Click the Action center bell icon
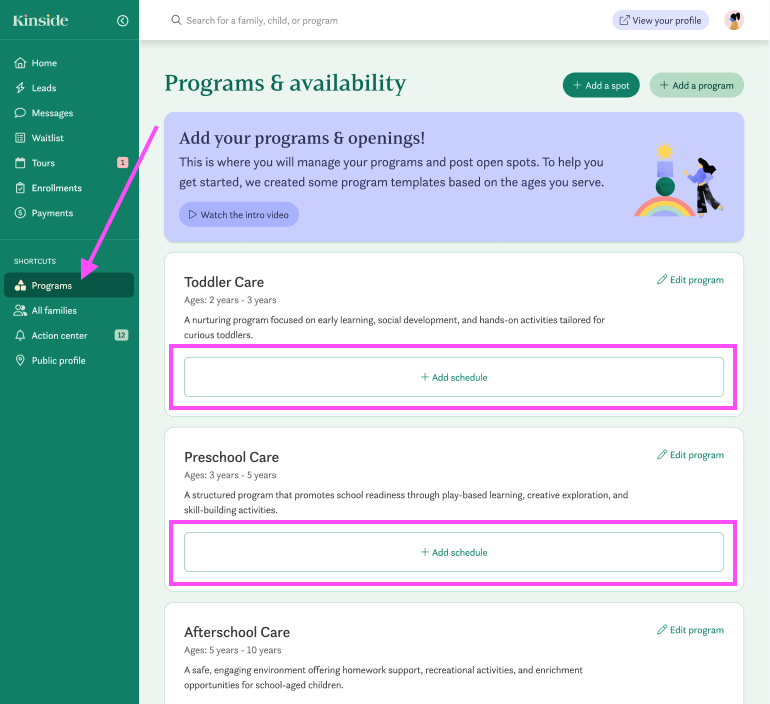Viewport: 770px width, 704px height. pyautogui.click(x=20, y=336)
